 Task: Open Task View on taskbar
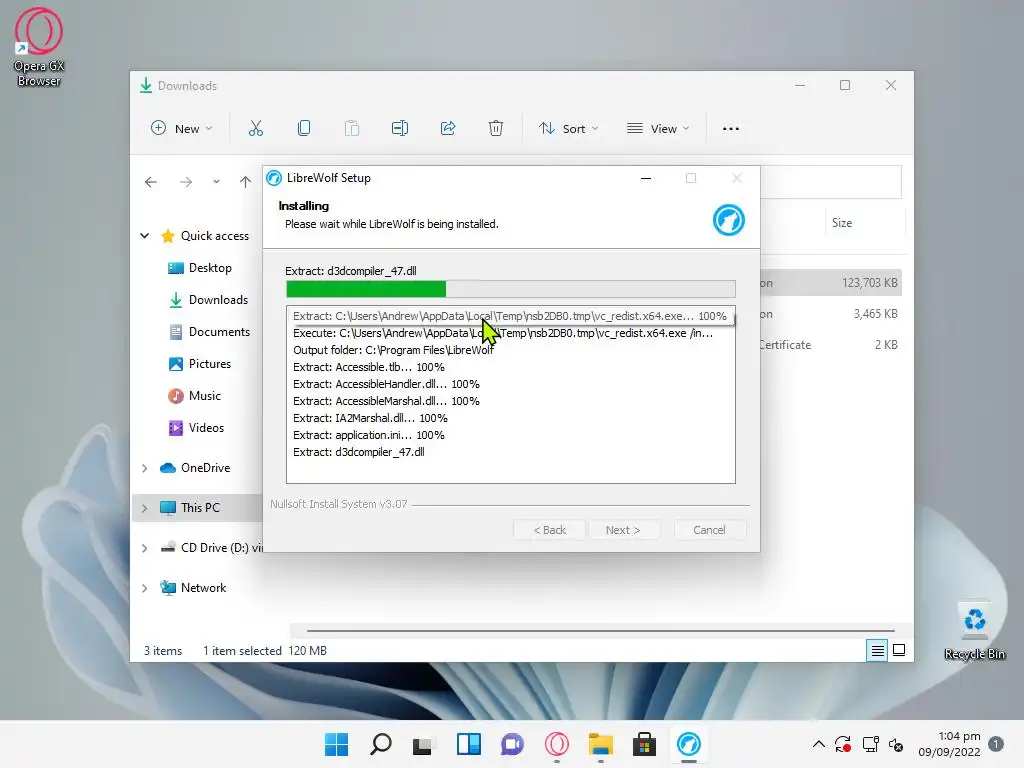coord(423,744)
